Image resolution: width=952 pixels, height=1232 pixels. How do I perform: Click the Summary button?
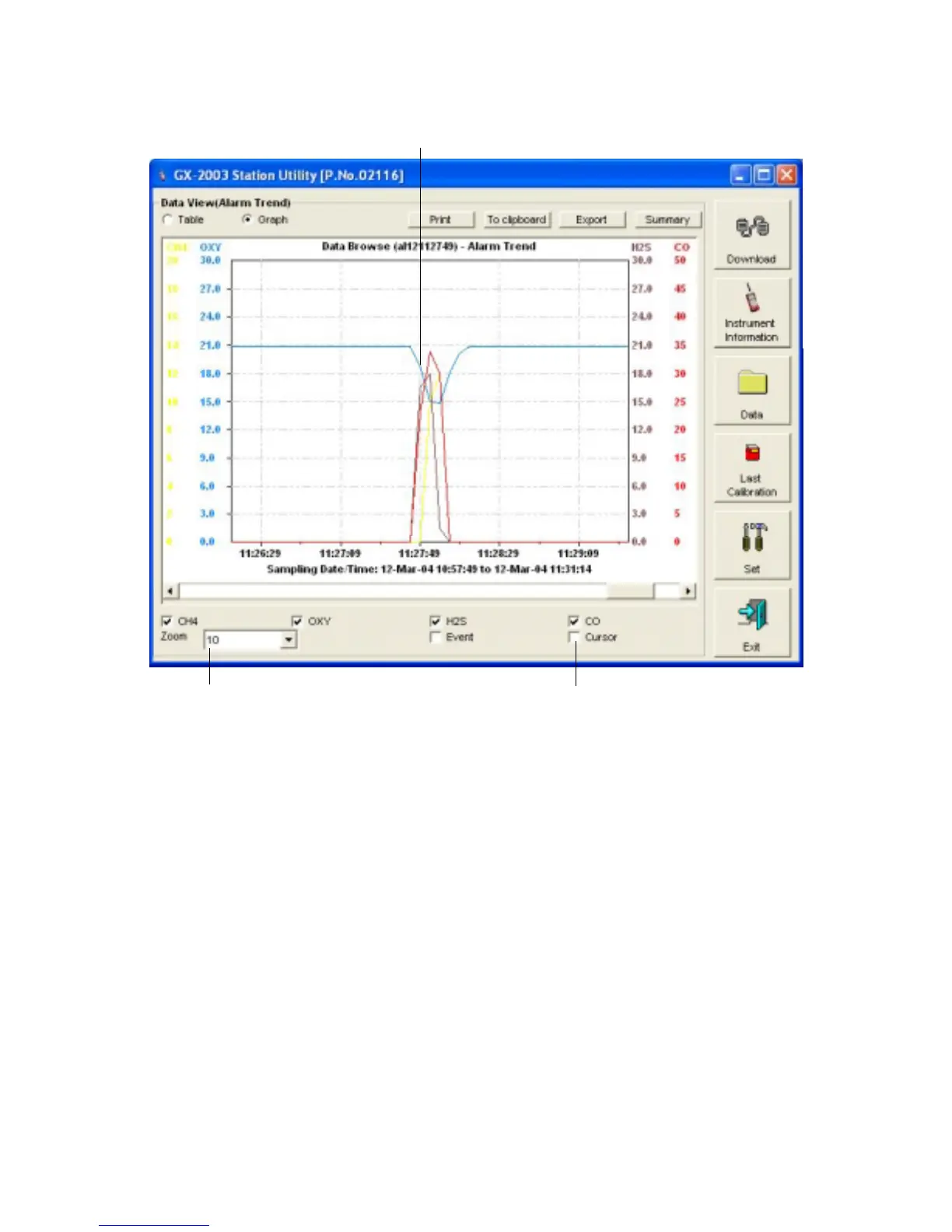667,220
